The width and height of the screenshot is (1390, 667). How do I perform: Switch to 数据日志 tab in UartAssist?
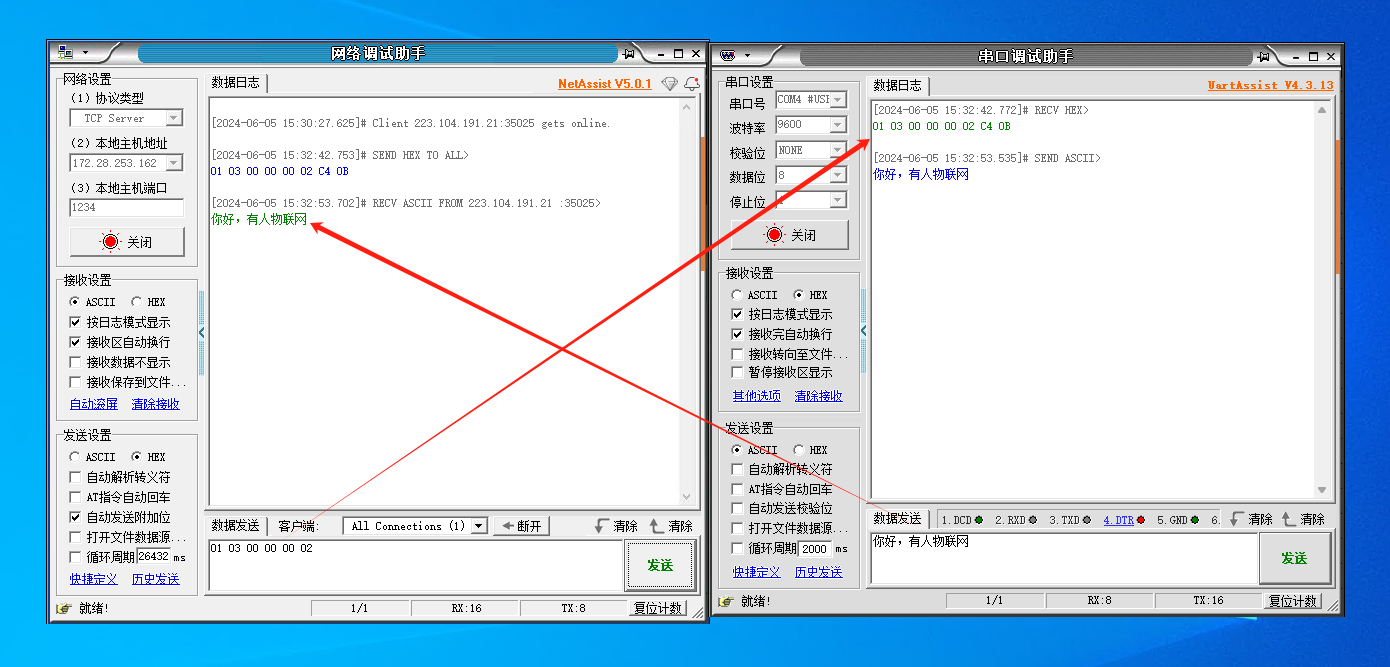pyautogui.click(x=898, y=86)
